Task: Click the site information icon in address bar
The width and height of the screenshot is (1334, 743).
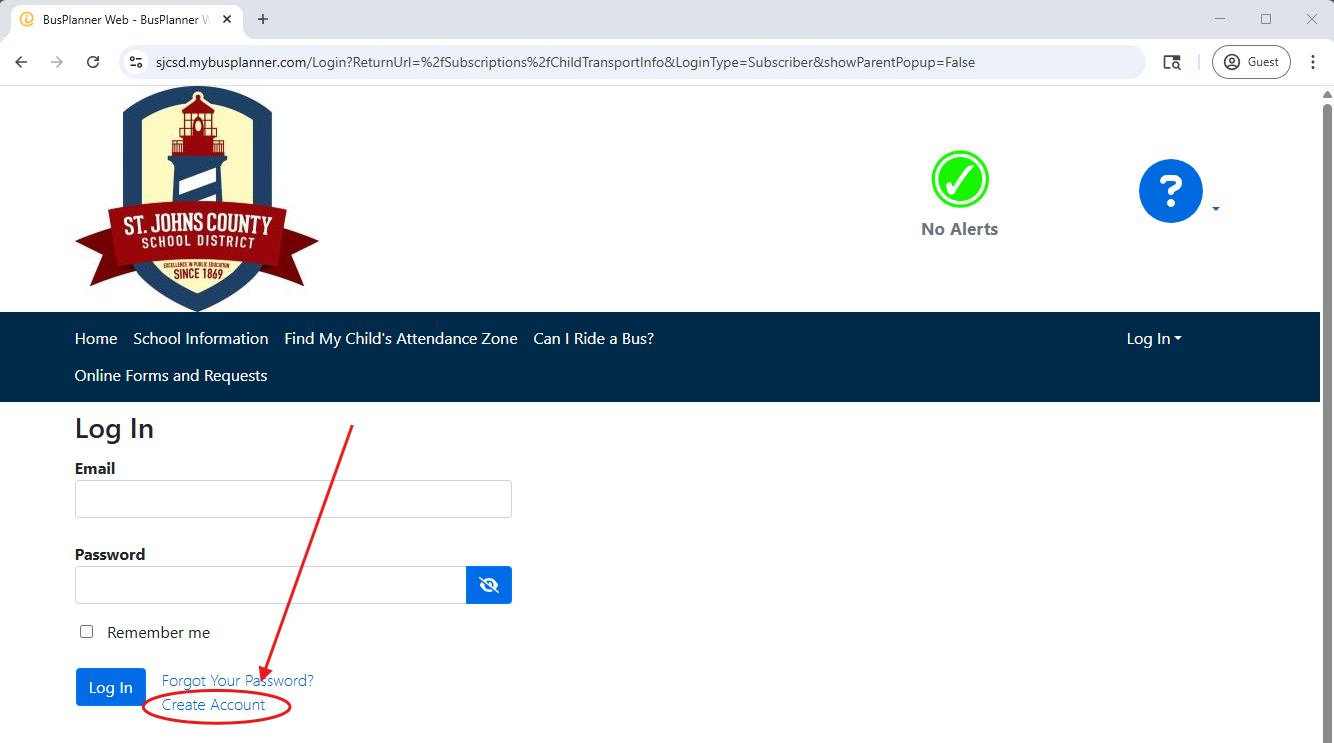Action: point(137,62)
